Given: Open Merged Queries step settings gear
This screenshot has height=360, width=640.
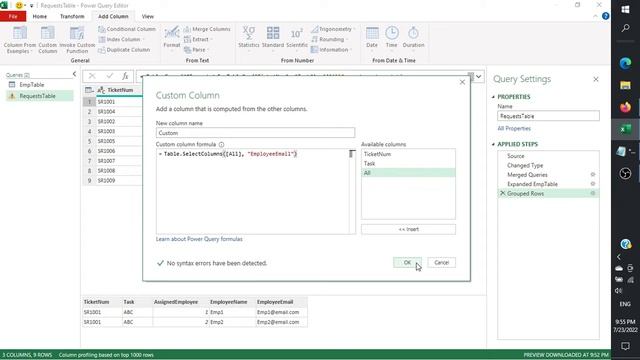Looking at the screenshot, I should pos(593,175).
